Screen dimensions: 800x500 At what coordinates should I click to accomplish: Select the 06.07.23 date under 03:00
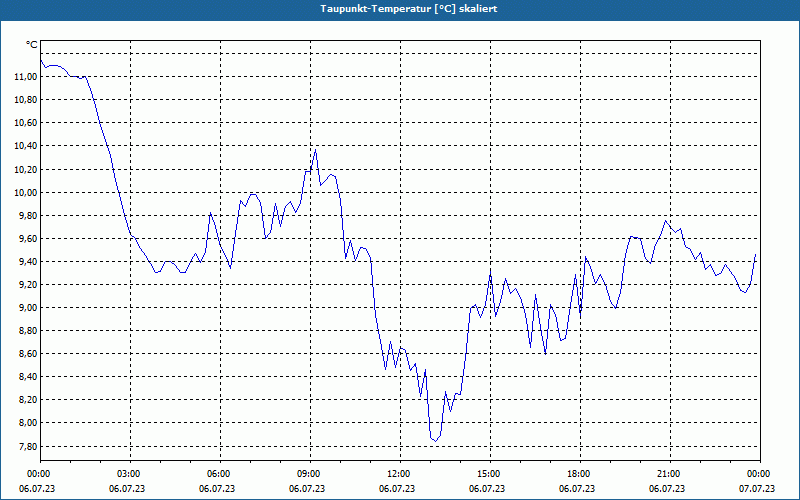(x=127, y=489)
